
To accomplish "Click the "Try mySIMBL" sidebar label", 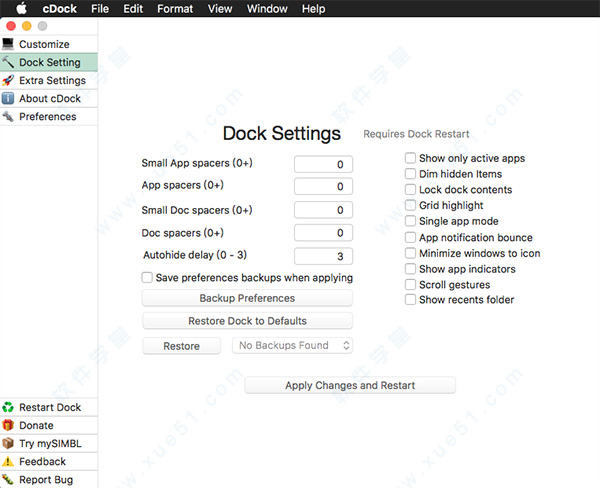I will [51, 443].
